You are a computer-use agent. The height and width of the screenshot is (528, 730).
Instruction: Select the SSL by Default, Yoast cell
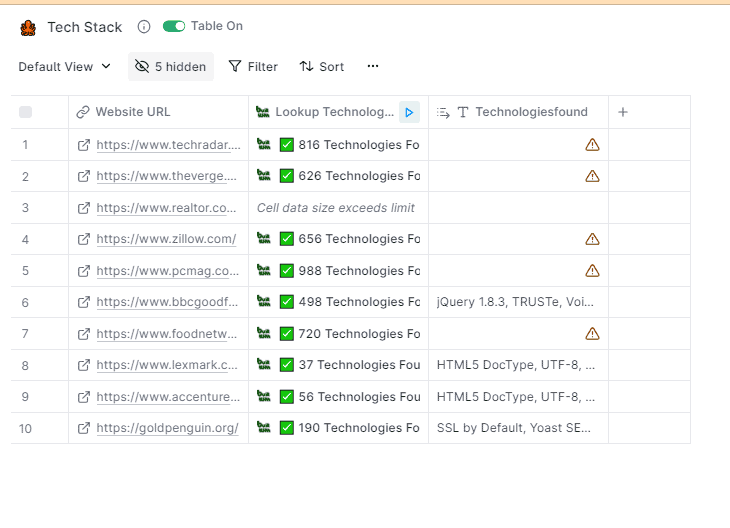[518, 428]
